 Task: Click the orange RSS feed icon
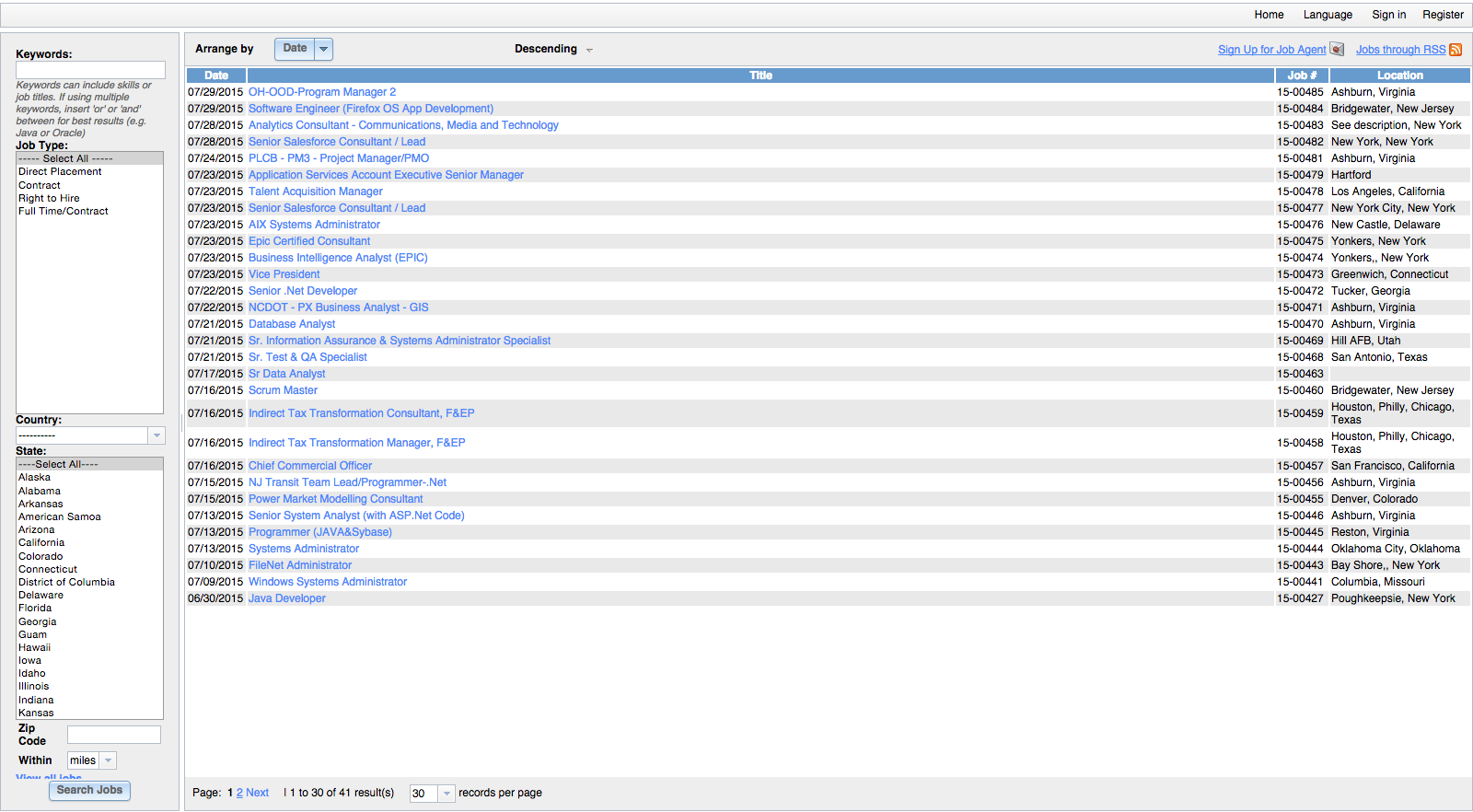1456,50
